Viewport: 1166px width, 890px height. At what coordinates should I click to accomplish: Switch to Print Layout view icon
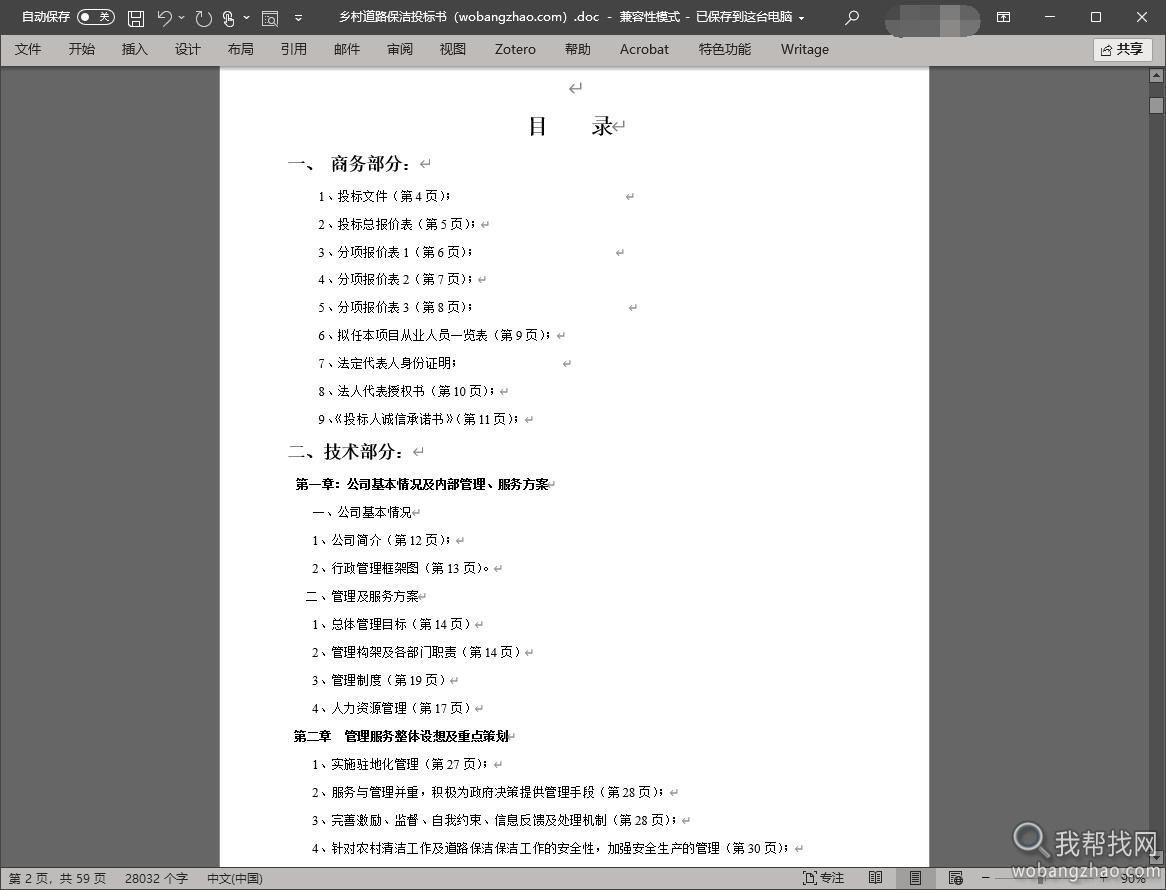(x=915, y=878)
